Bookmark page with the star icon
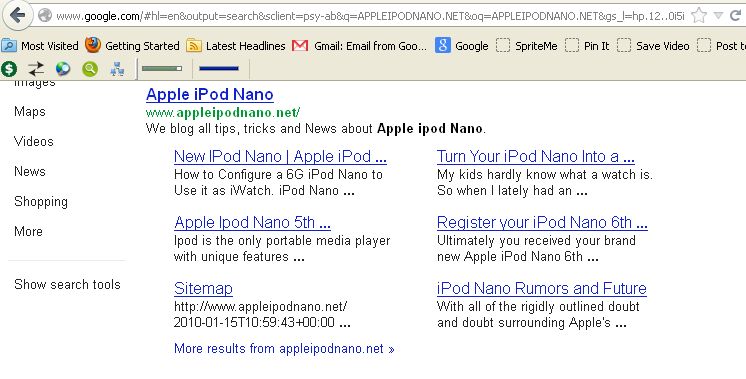The width and height of the screenshot is (746, 379). coord(699,16)
